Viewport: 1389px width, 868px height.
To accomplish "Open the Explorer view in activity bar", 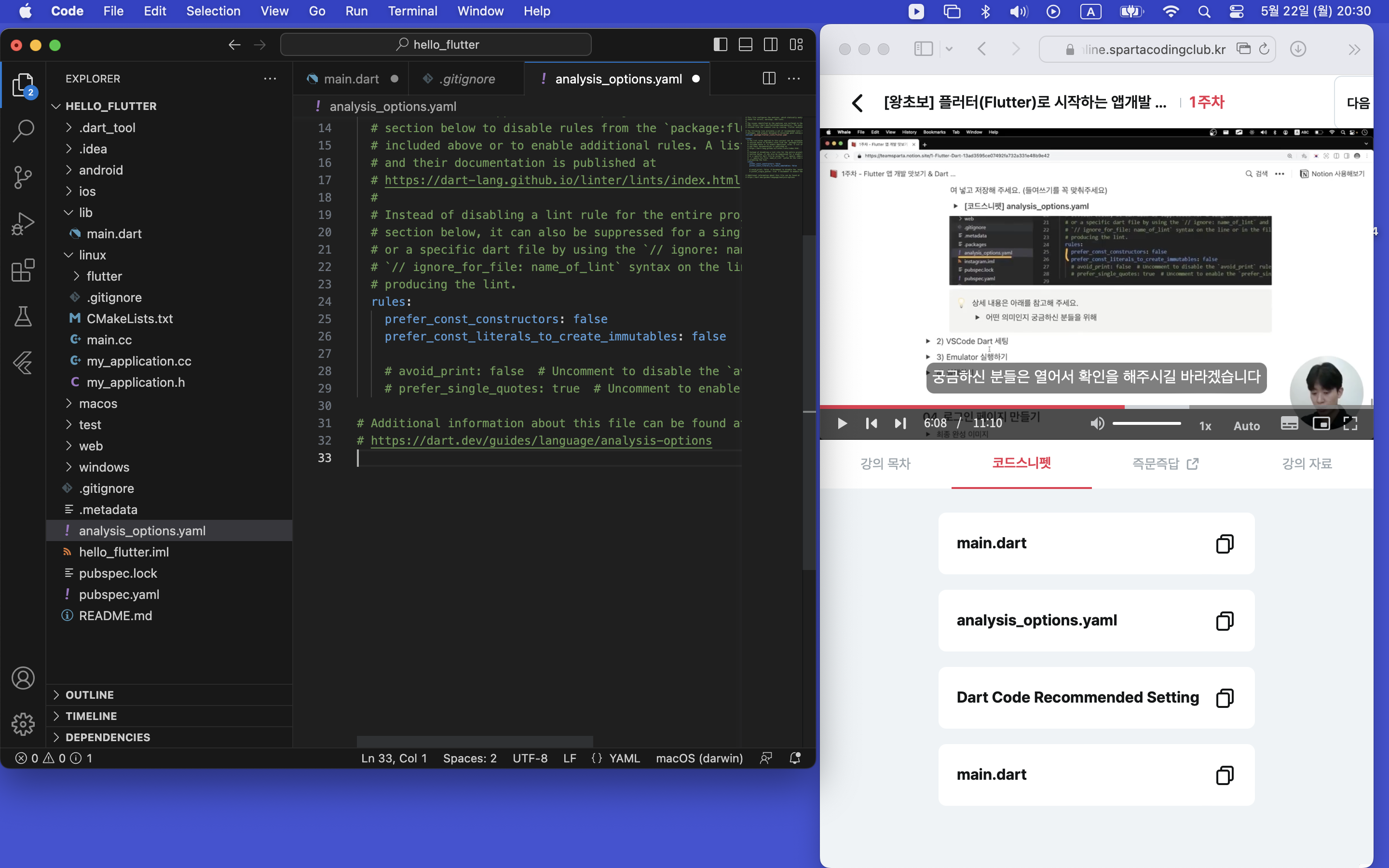I will [x=23, y=85].
